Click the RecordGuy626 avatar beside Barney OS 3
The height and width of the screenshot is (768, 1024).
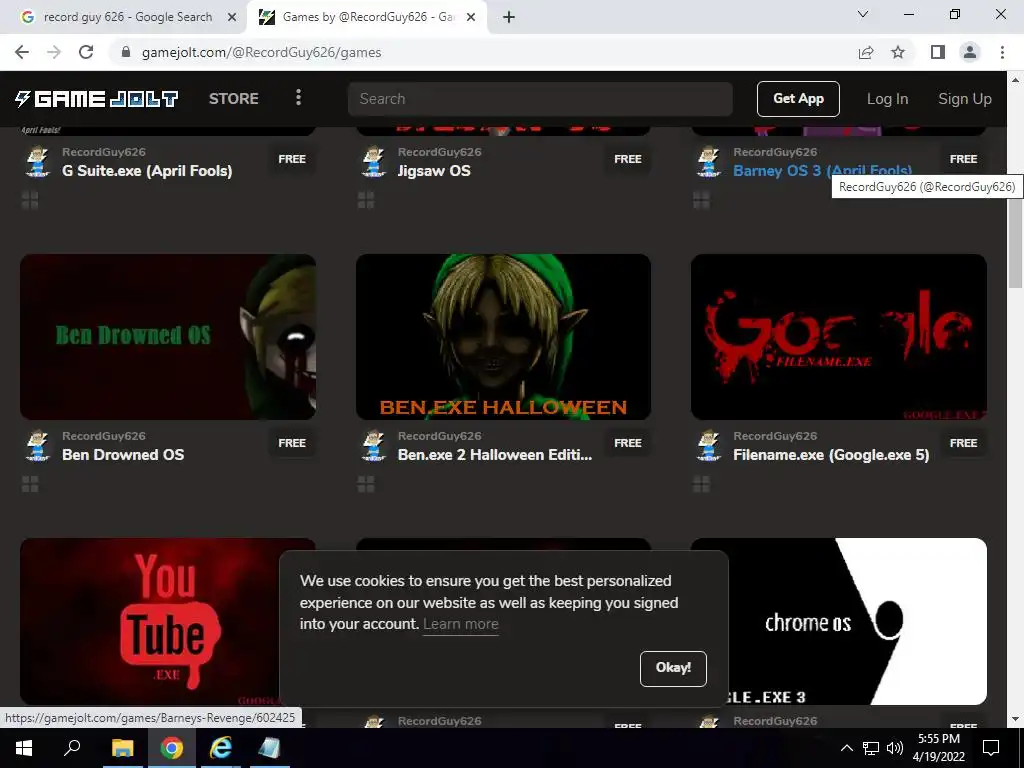click(709, 162)
